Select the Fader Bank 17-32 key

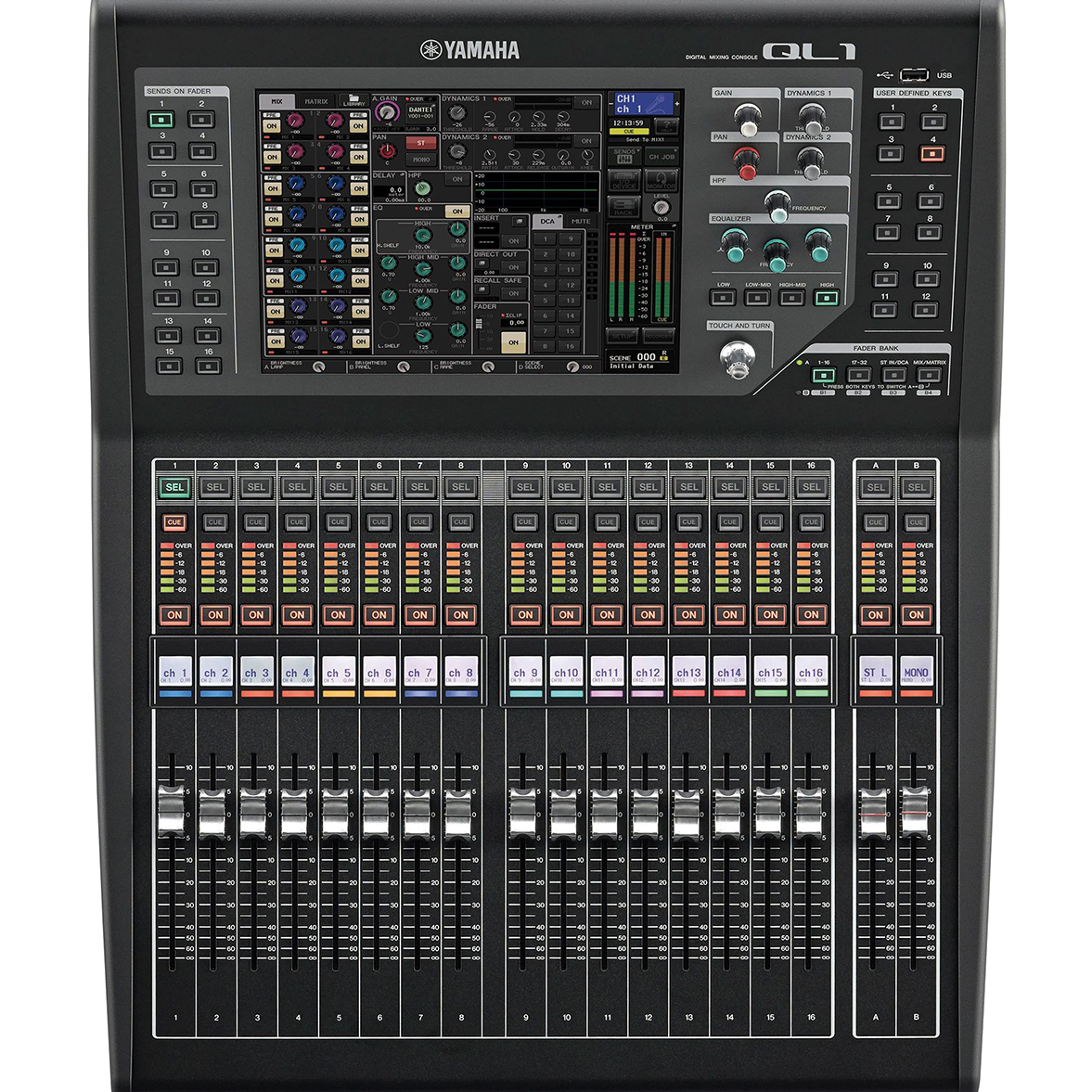click(x=858, y=376)
